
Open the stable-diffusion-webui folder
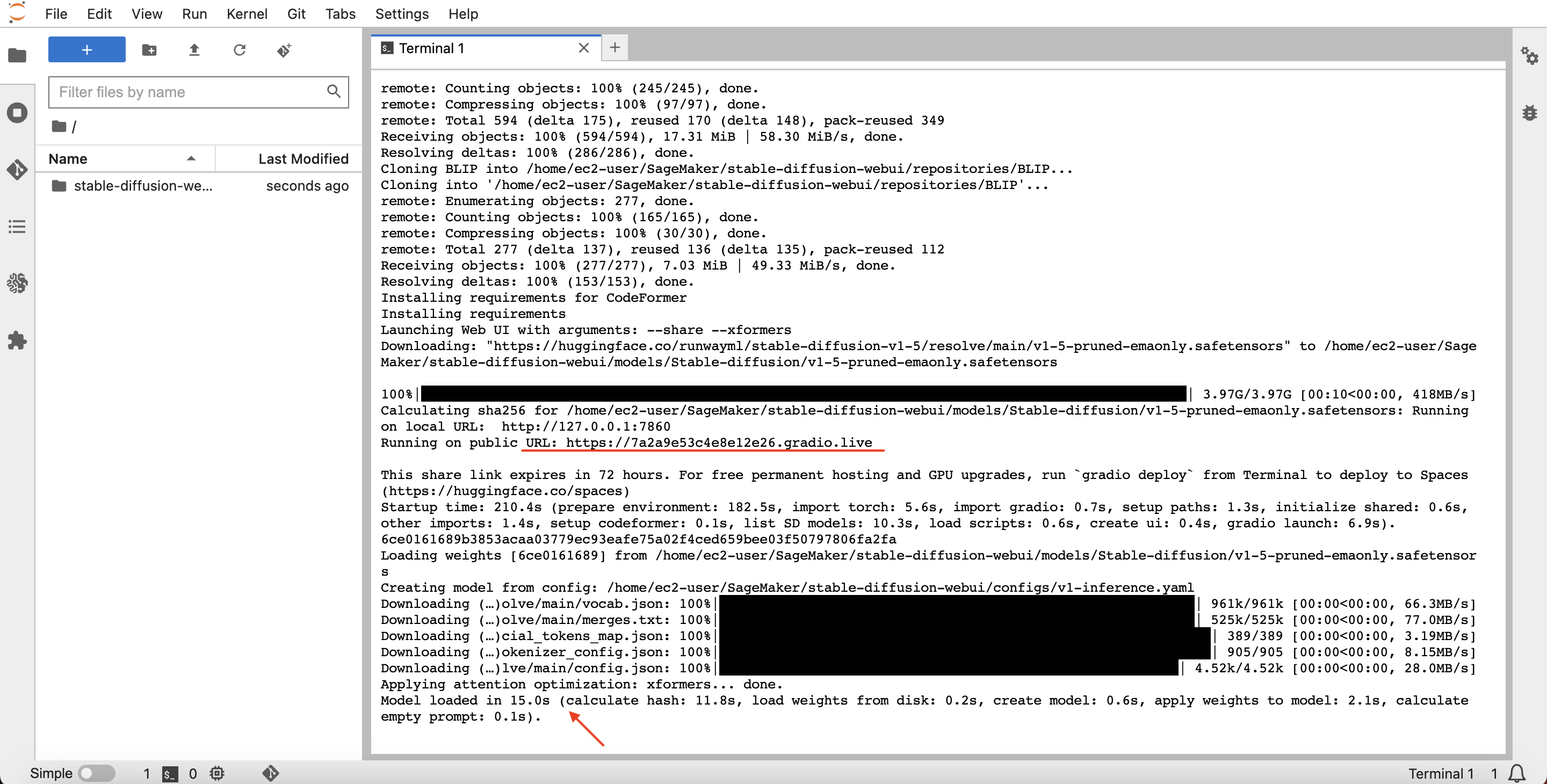click(x=142, y=186)
